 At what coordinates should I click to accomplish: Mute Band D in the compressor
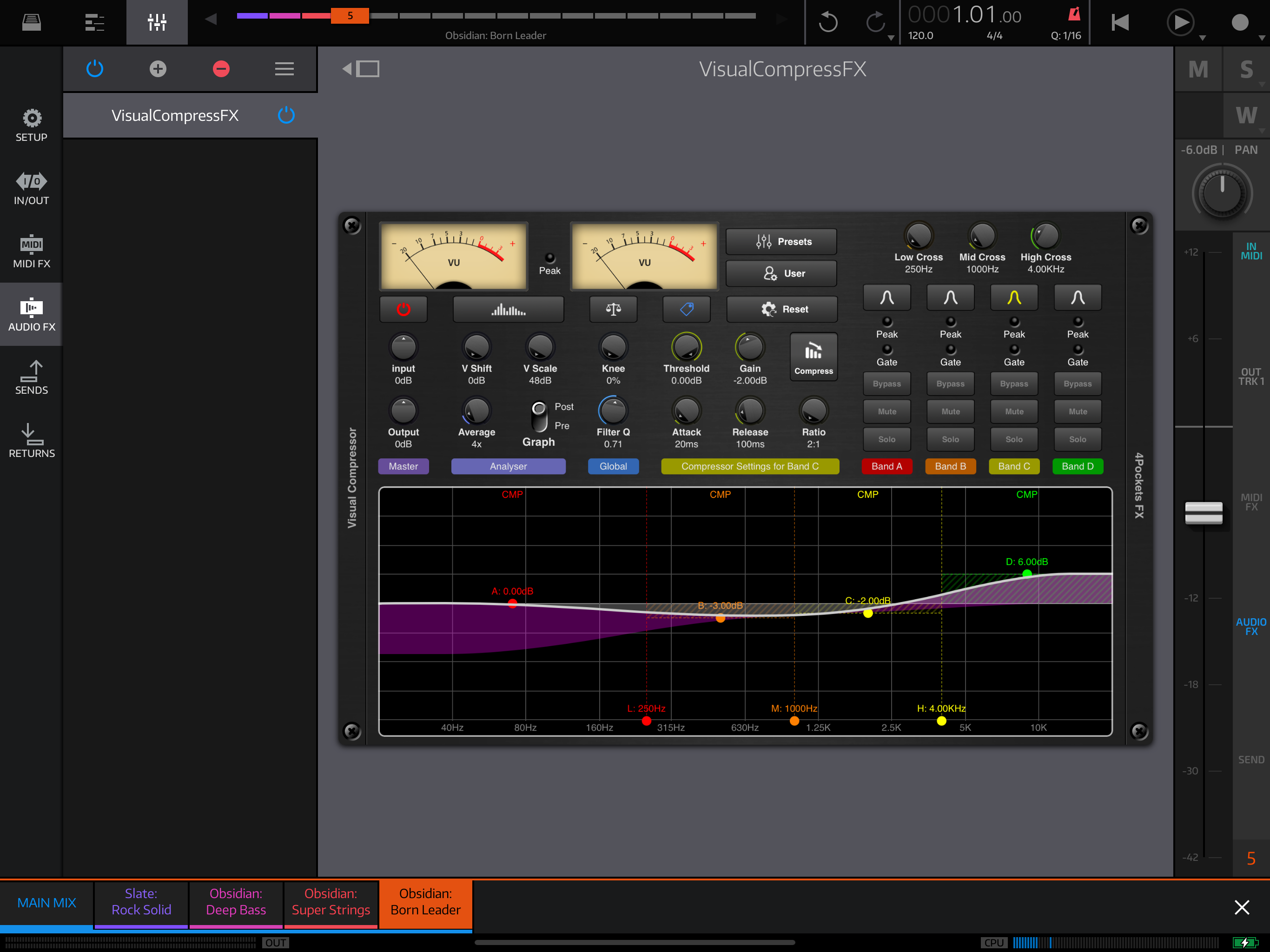1077,411
